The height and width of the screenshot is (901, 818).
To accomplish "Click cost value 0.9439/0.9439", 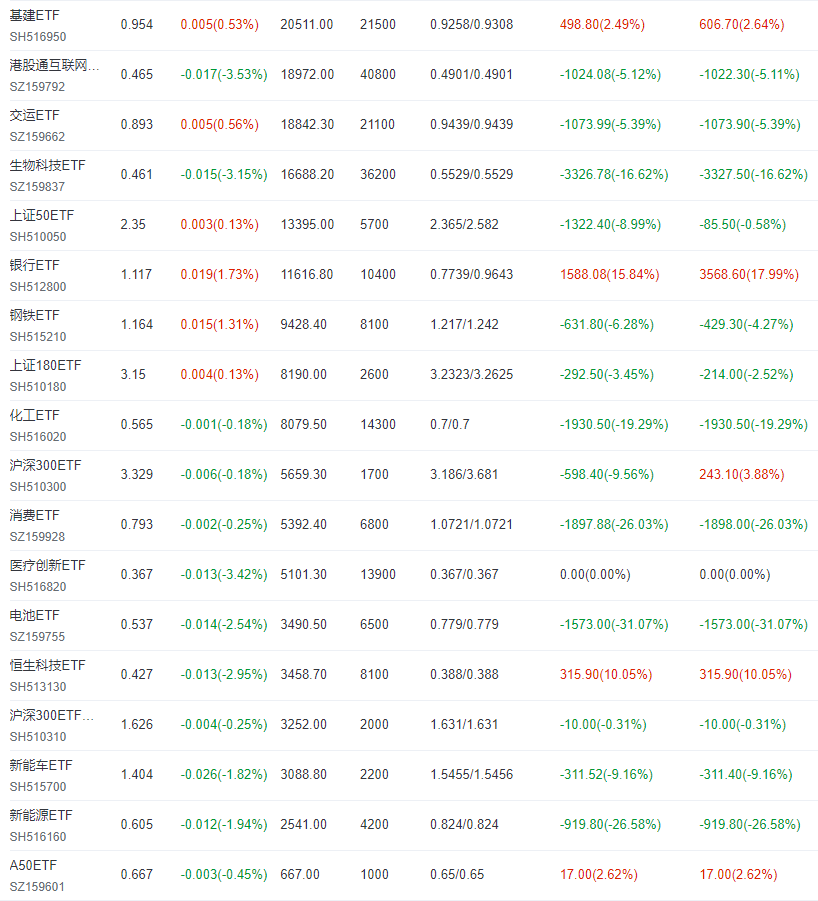I will click(472, 125).
